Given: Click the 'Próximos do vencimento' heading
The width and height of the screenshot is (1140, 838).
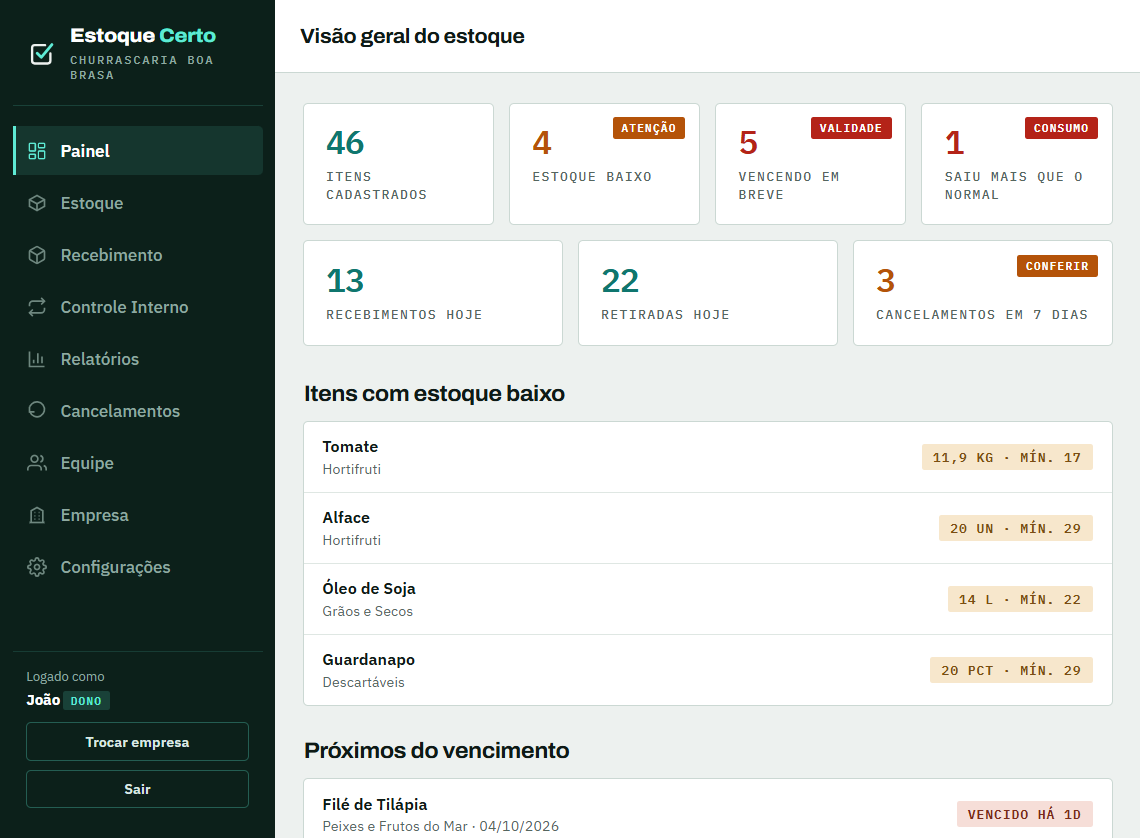Looking at the screenshot, I should click(436, 750).
